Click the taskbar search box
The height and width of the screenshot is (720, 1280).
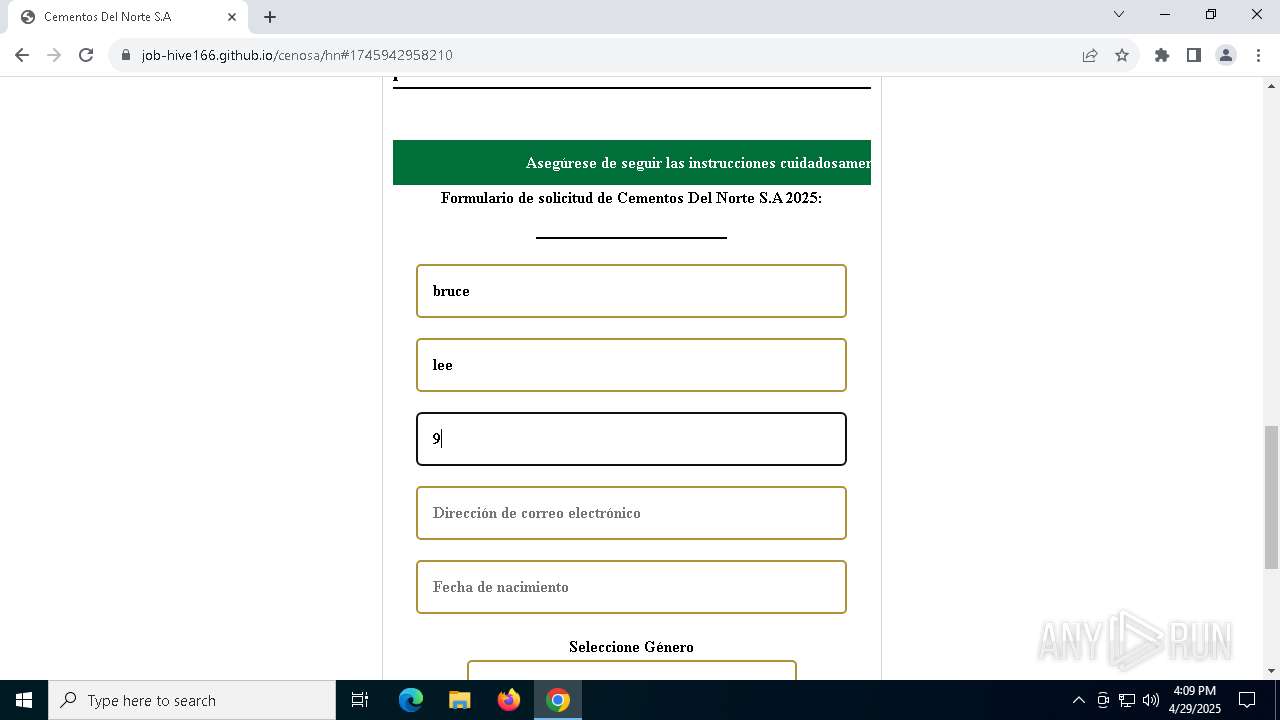click(192, 700)
